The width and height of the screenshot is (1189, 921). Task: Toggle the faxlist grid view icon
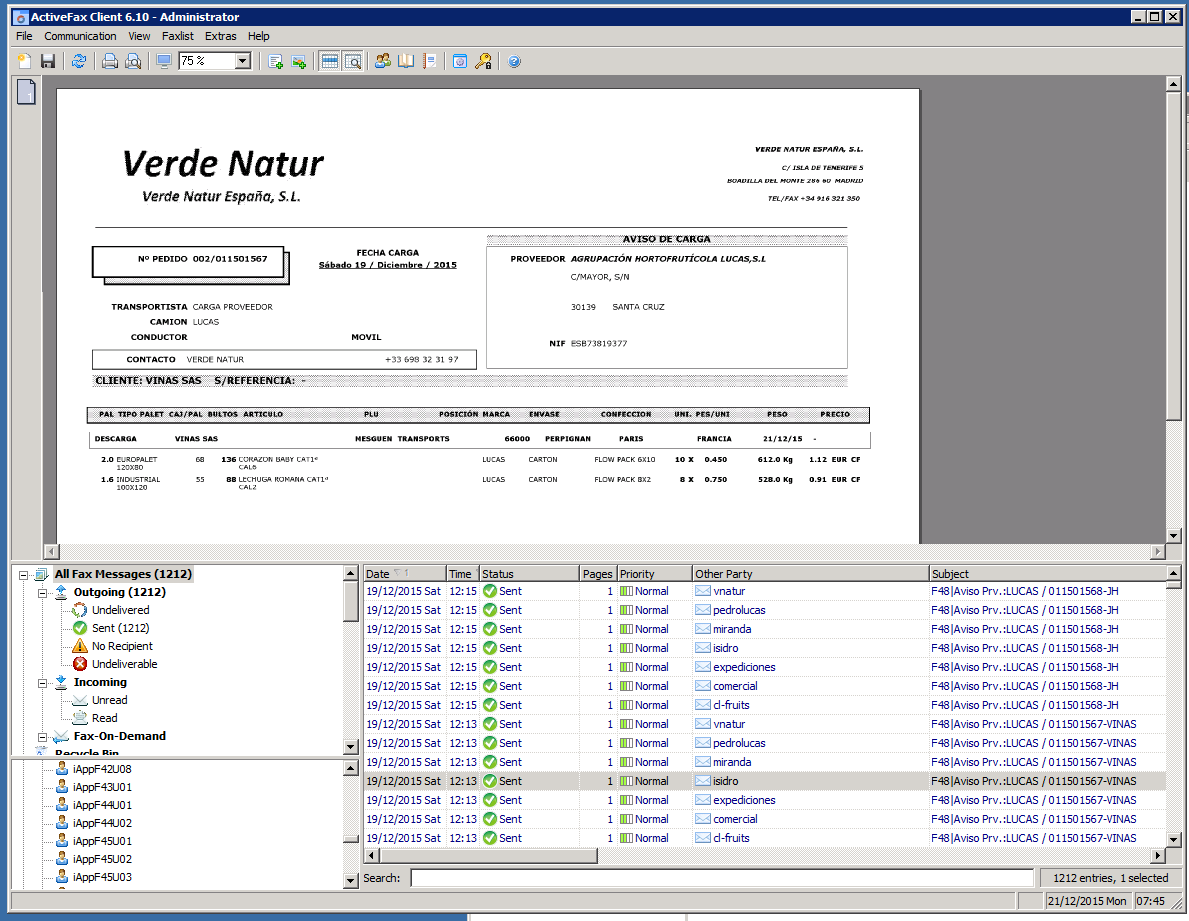pos(328,61)
